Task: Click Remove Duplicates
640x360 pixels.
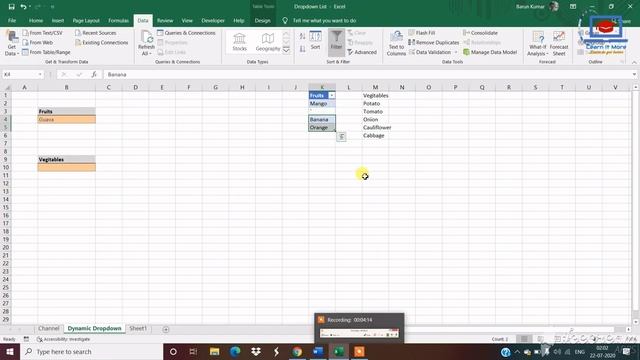Action: (x=433, y=42)
